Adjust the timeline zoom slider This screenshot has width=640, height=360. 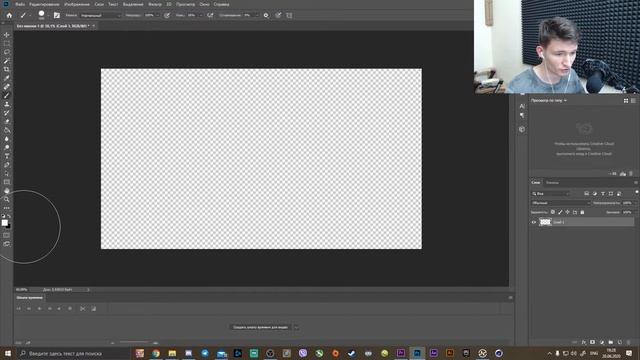click(x=134, y=342)
